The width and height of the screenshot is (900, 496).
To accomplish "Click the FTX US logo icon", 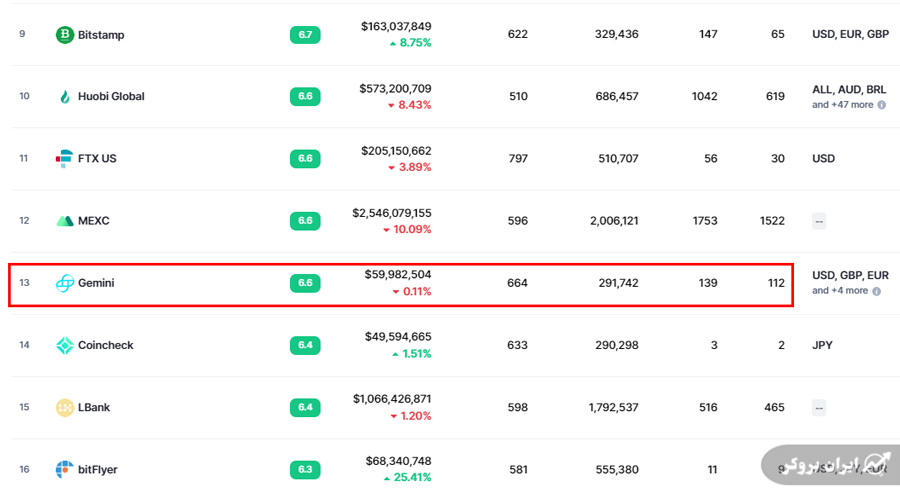I will pyautogui.click(x=64, y=158).
